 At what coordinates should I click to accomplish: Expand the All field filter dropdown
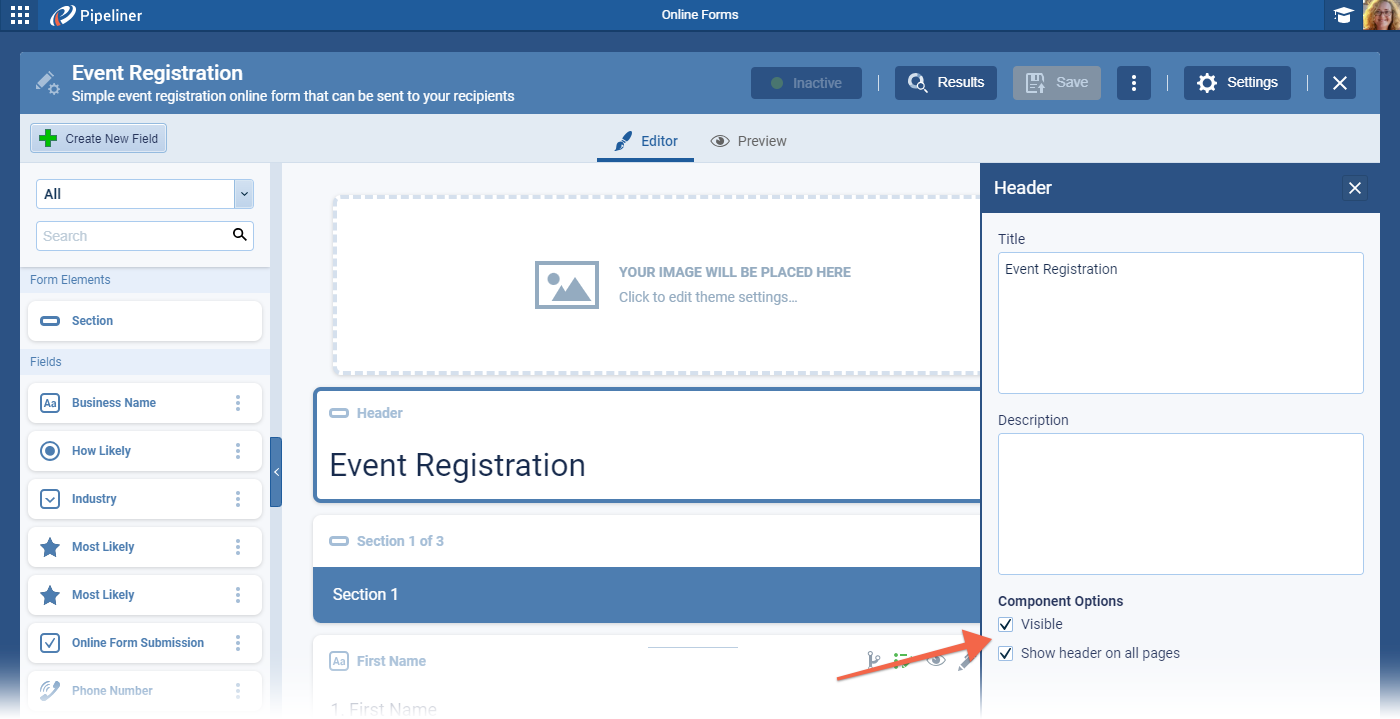243,194
